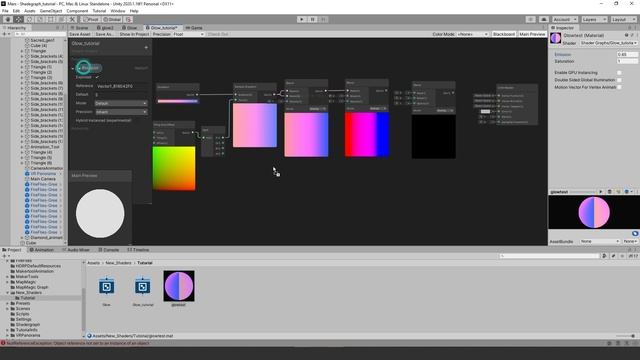Select the Rotate tool in toolbar
This screenshot has height=360, width=640.
pos(29,19)
